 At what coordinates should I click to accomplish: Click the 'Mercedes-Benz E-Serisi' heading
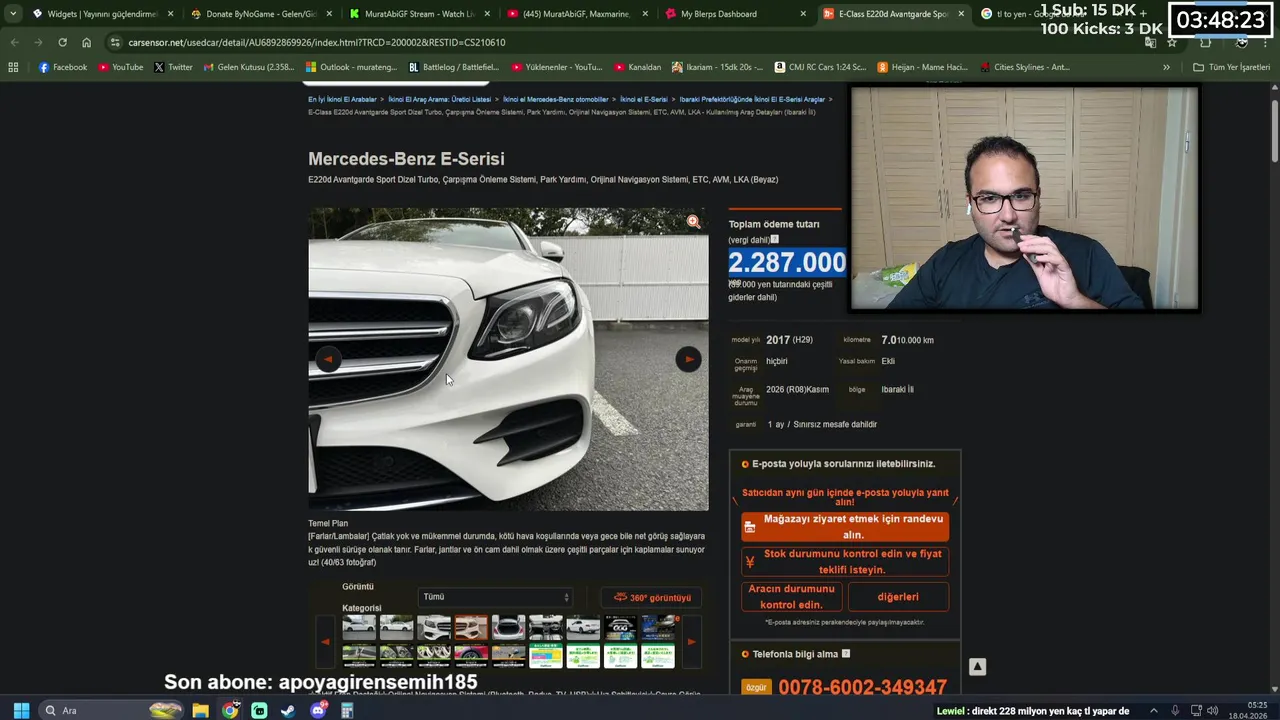click(406, 159)
